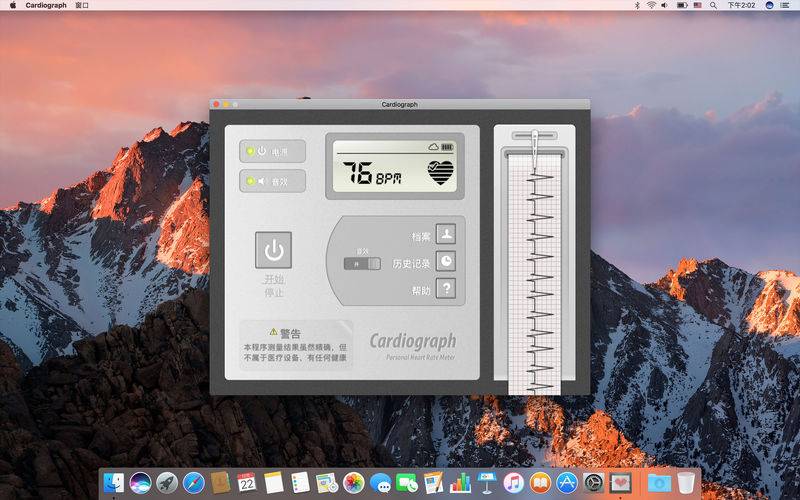Click the ECG paper strip printout
The height and width of the screenshot is (500, 800).
tap(534, 276)
